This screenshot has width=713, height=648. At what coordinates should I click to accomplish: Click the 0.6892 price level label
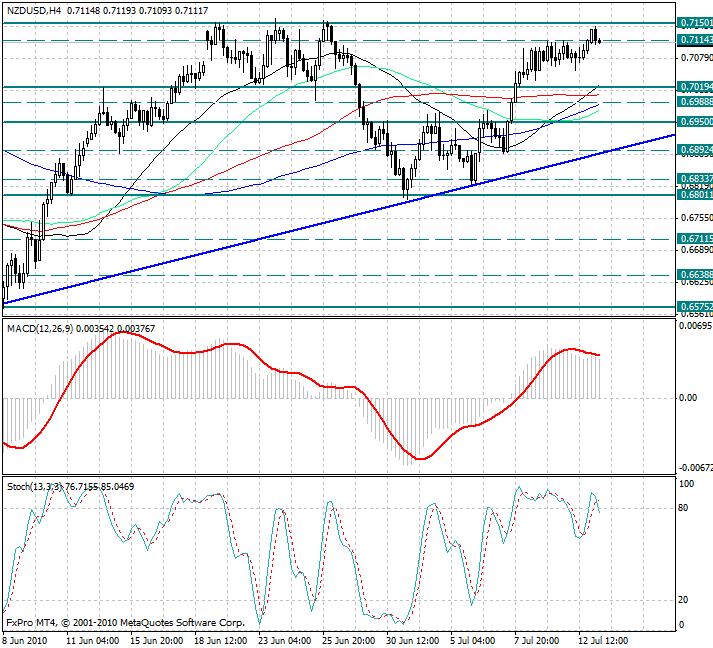(695, 150)
